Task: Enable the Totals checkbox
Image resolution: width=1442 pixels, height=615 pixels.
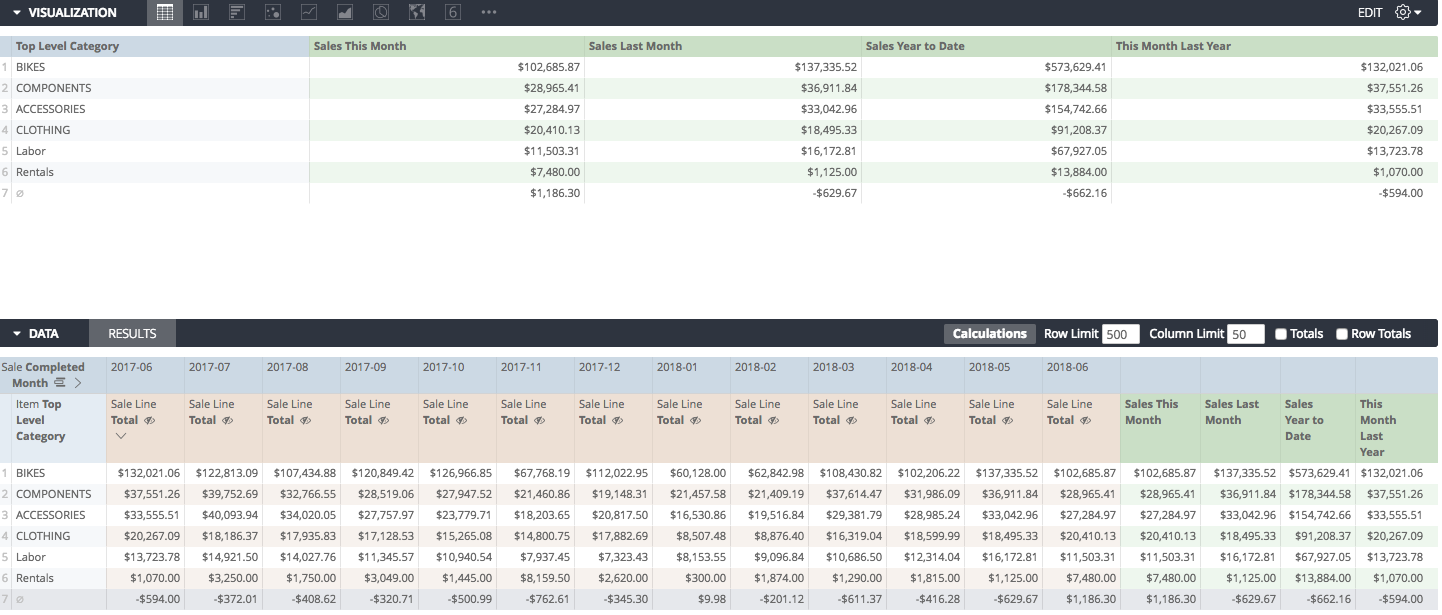Action: click(x=1281, y=334)
